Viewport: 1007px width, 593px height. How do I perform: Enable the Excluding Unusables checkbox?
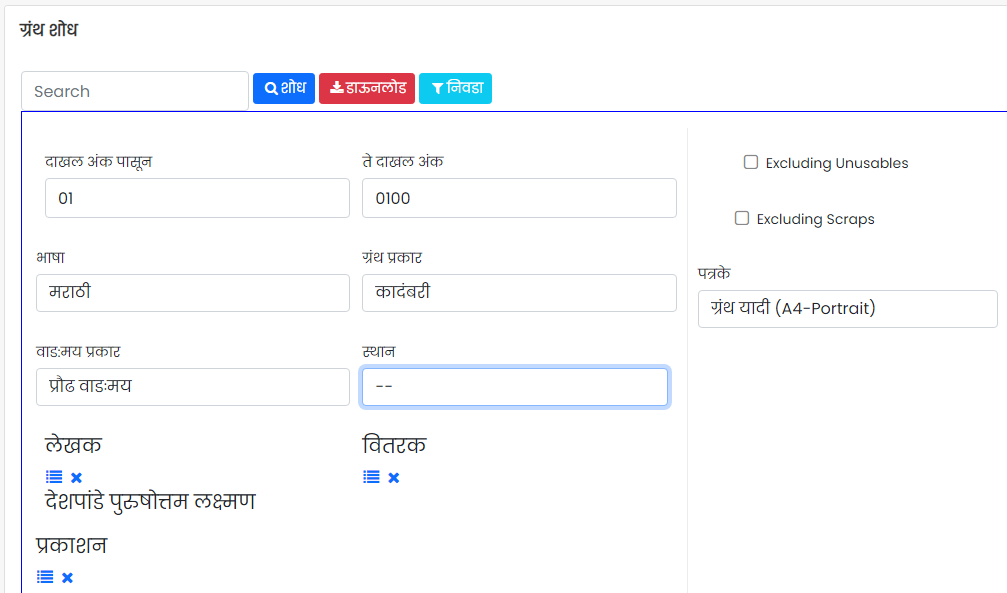pos(751,162)
